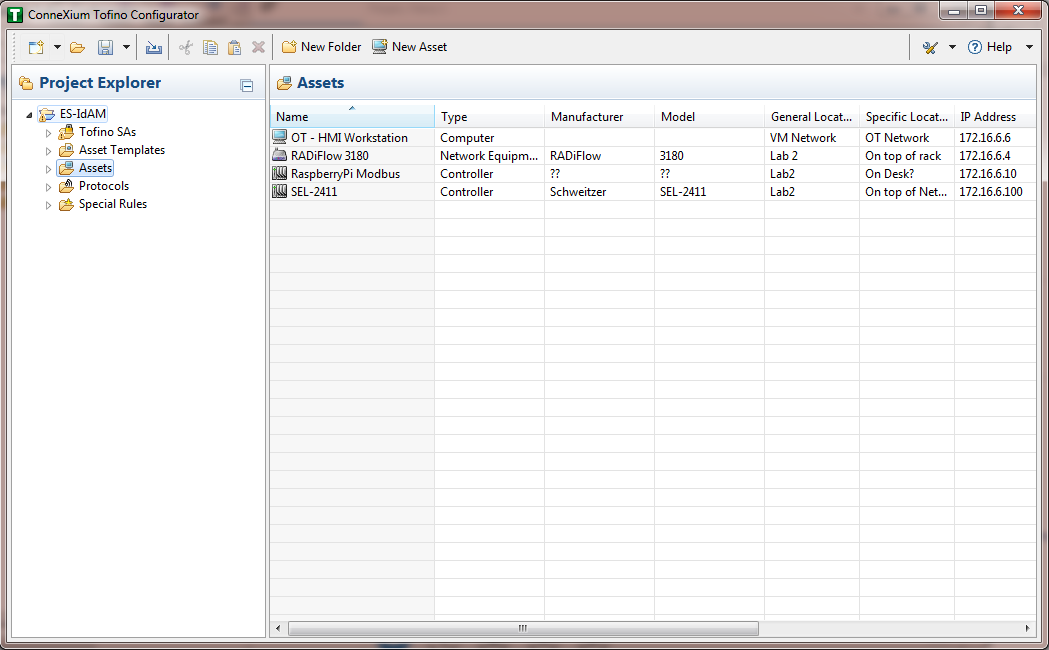This screenshot has width=1049, height=650.
Task: Select the RaspberryPi Modbus asset row
Action: click(x=653, y=174)
